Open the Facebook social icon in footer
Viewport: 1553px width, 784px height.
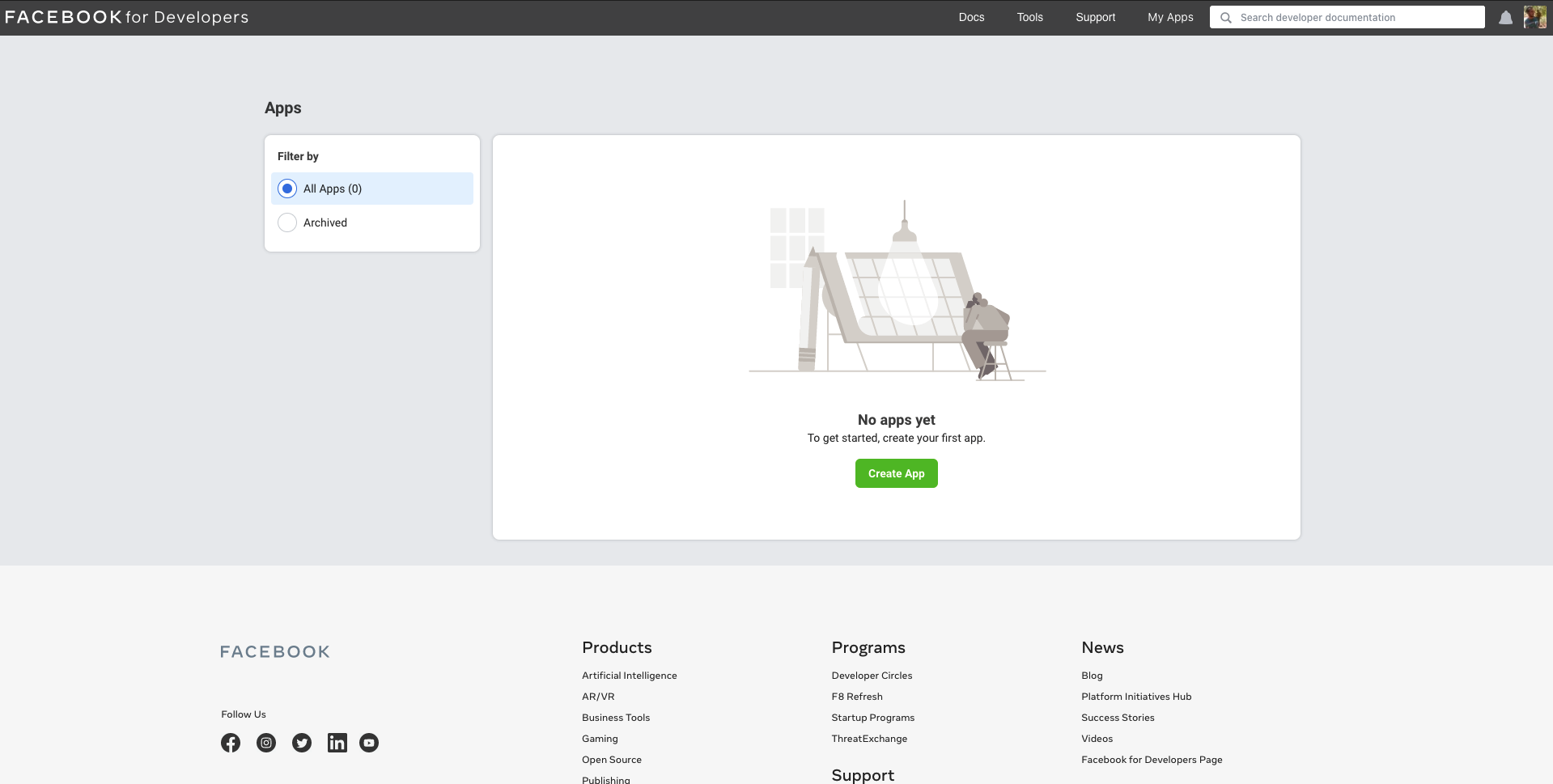coord(231,743)
